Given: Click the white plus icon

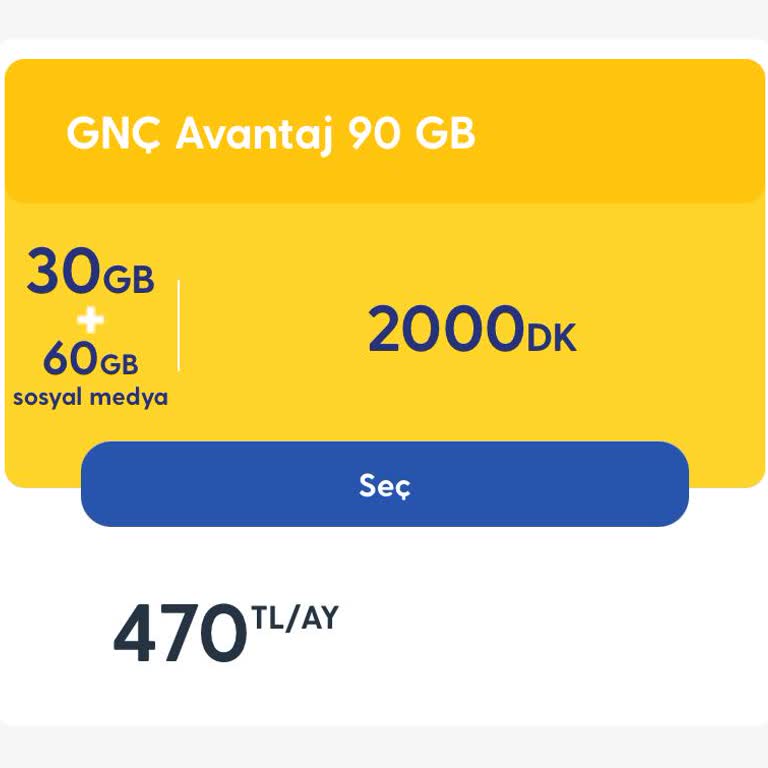Looking at the screenshot, I should (91, 320).
